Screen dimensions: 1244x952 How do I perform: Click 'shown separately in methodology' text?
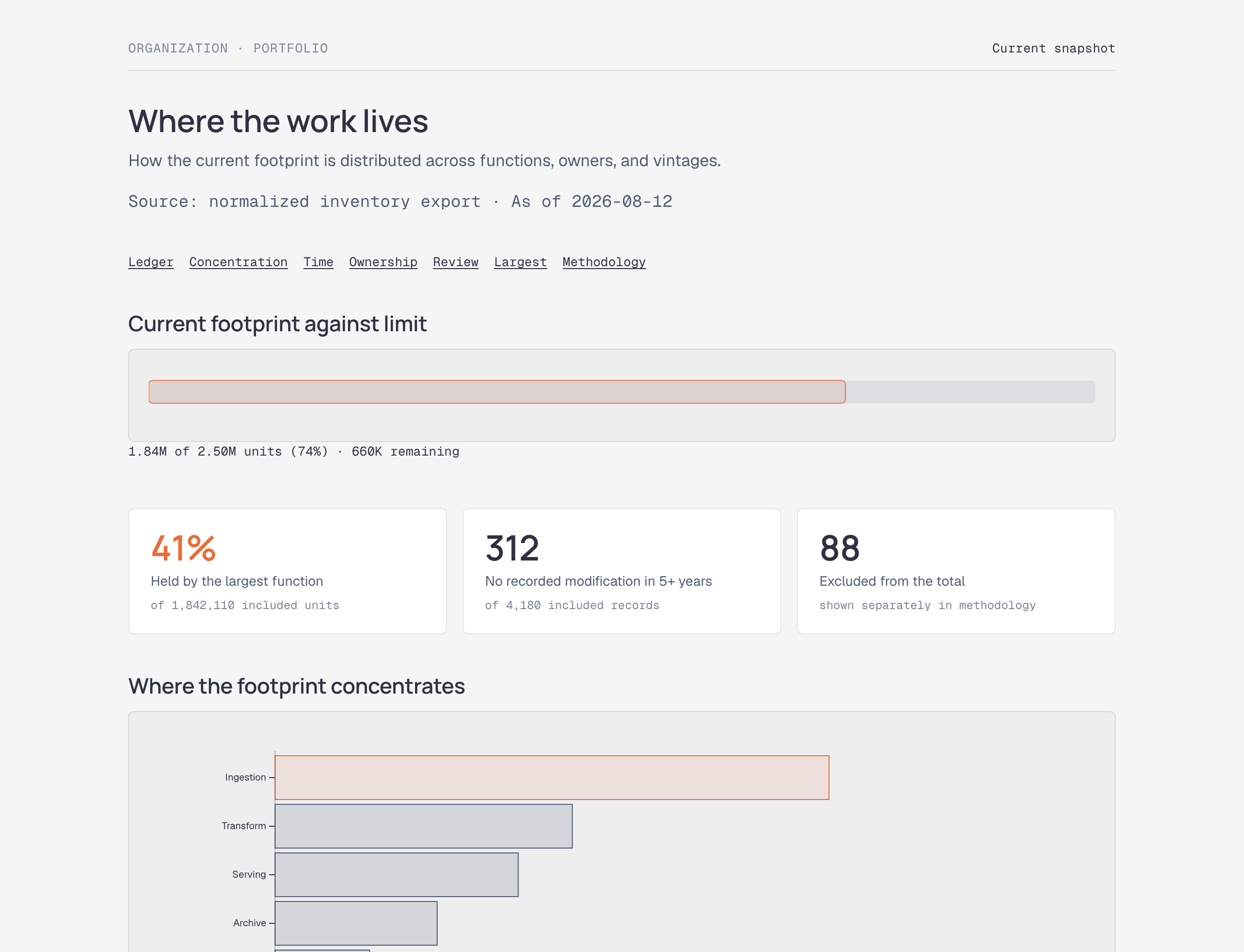[928, 605]
